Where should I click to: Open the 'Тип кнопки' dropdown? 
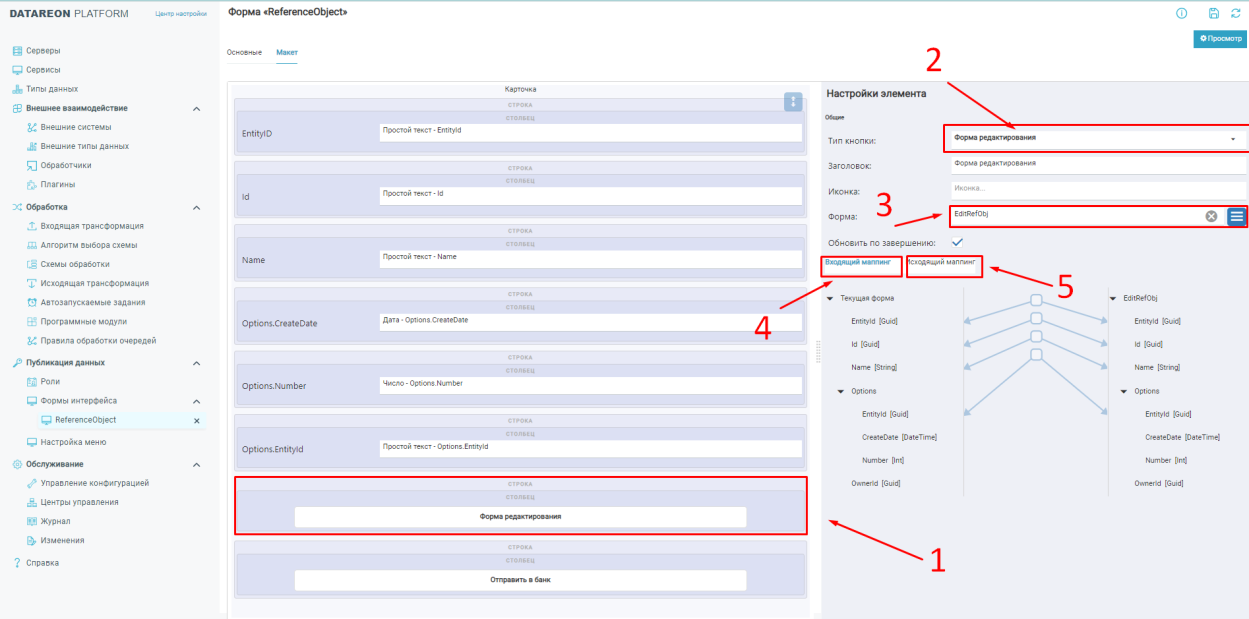(1094, 139)
